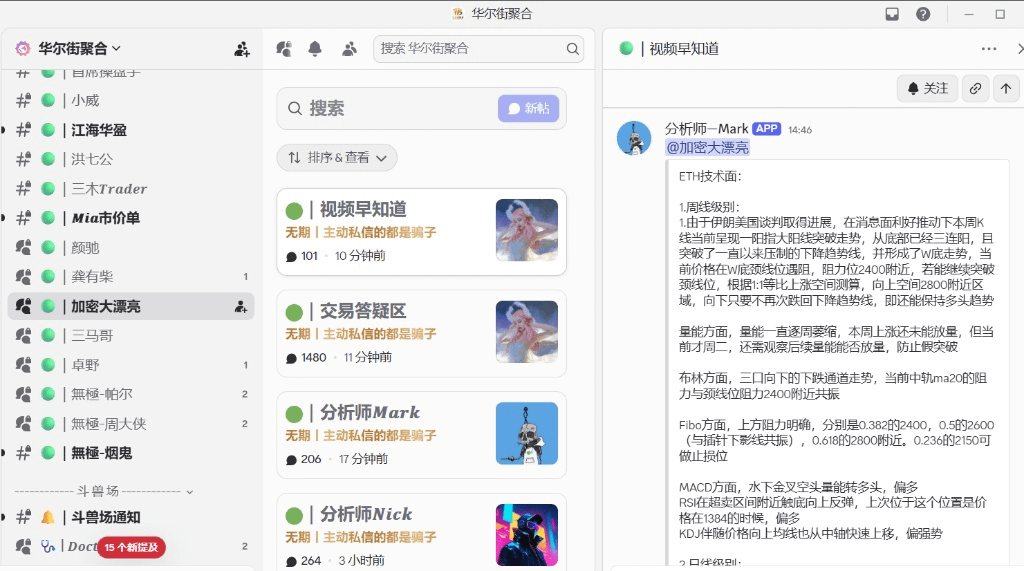Viewport: 1024px width, 571px height.
Task: Click the @加密大漂亮 mention link
Action: click(x=707, y=148)
